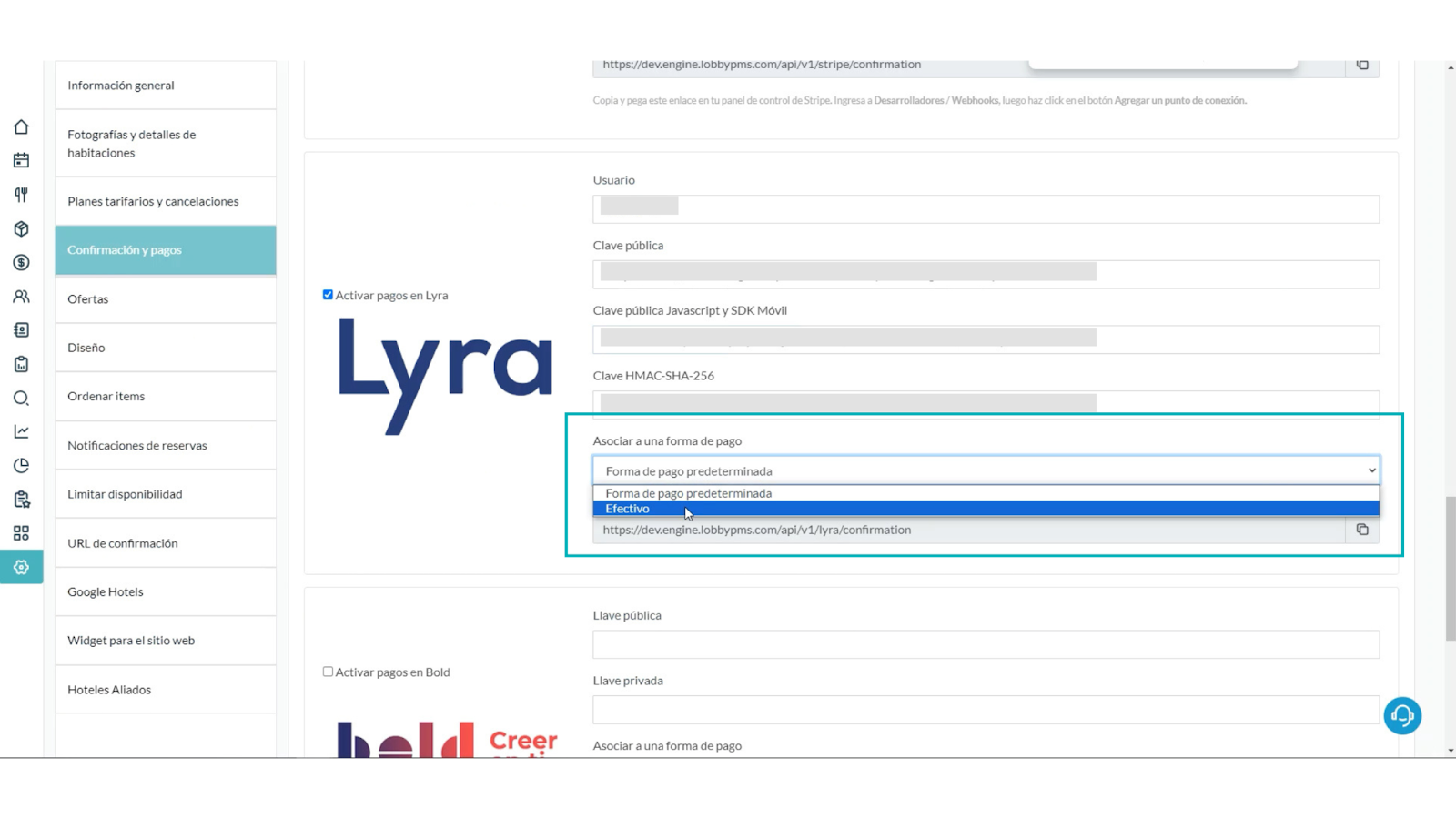This screenshot has width=1456, height=819.
Task: Open Limitar disponibilidad section
Action: click(x=166, y=494)
